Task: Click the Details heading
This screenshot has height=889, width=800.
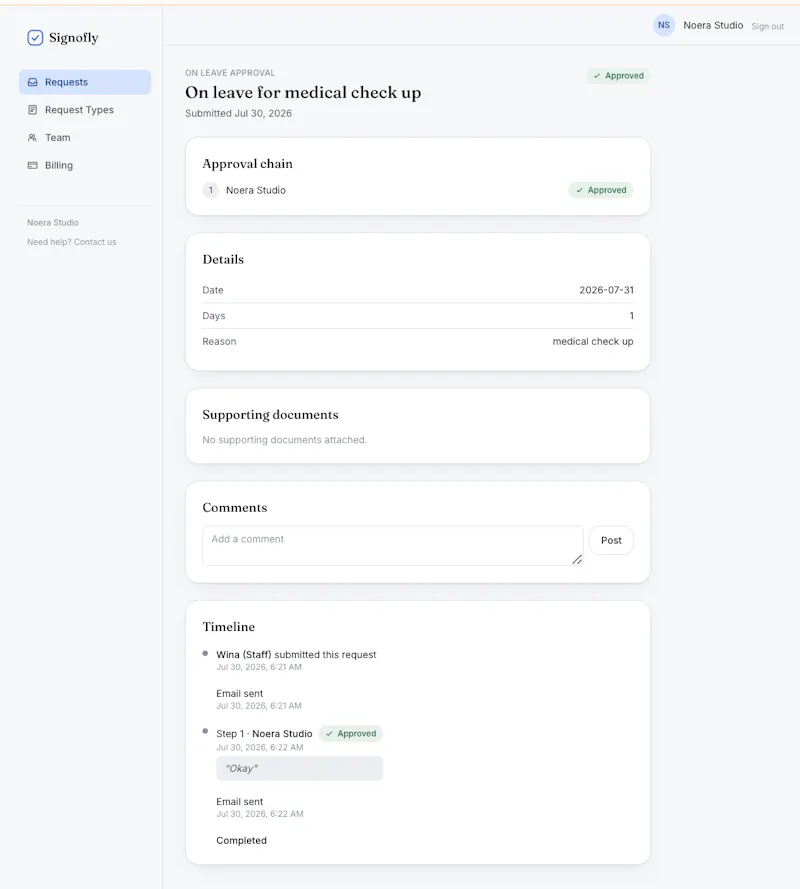Action: pyautogui.click(x=223, y=260)
